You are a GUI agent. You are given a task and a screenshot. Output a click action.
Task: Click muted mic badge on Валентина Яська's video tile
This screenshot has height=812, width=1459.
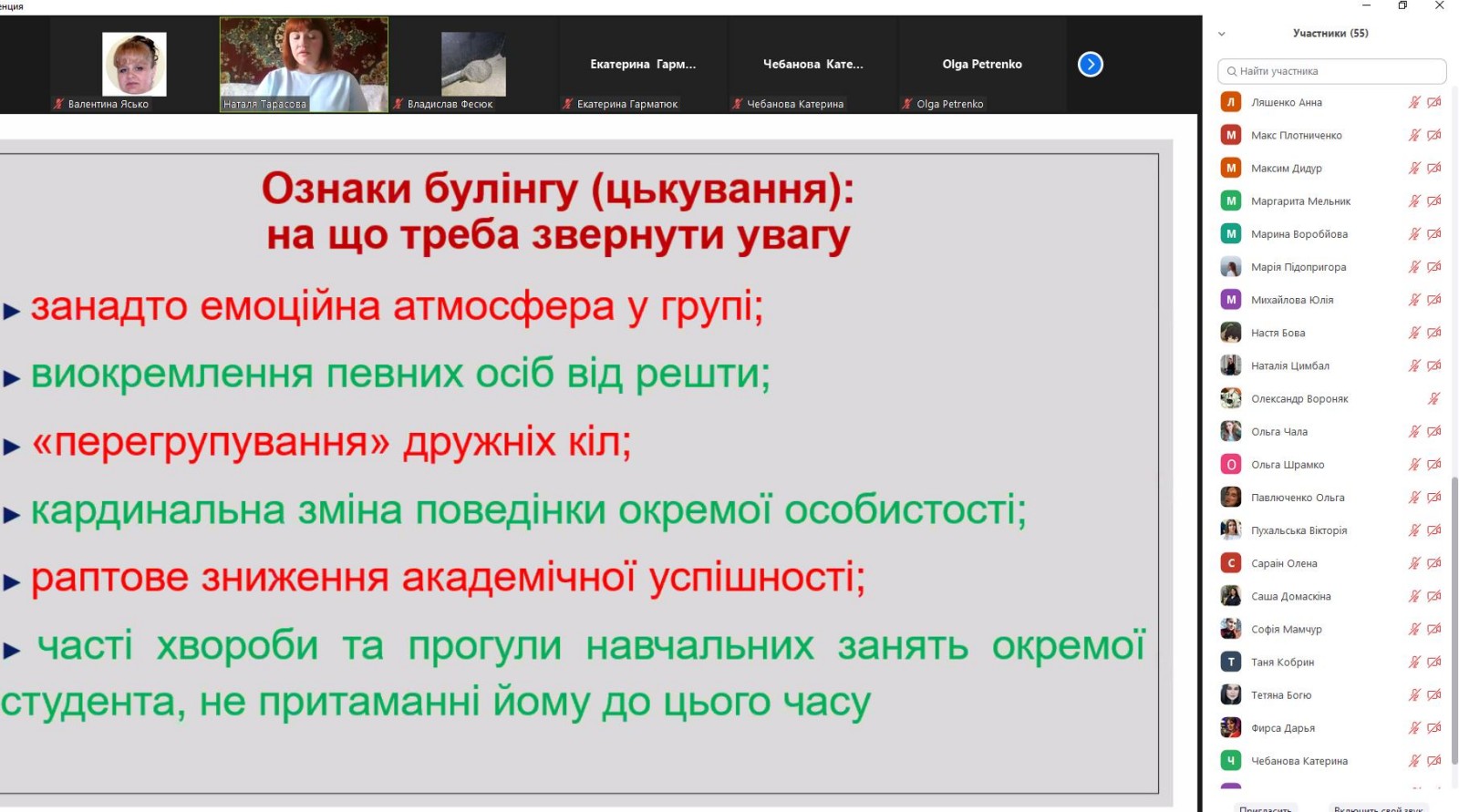(59, 104)
